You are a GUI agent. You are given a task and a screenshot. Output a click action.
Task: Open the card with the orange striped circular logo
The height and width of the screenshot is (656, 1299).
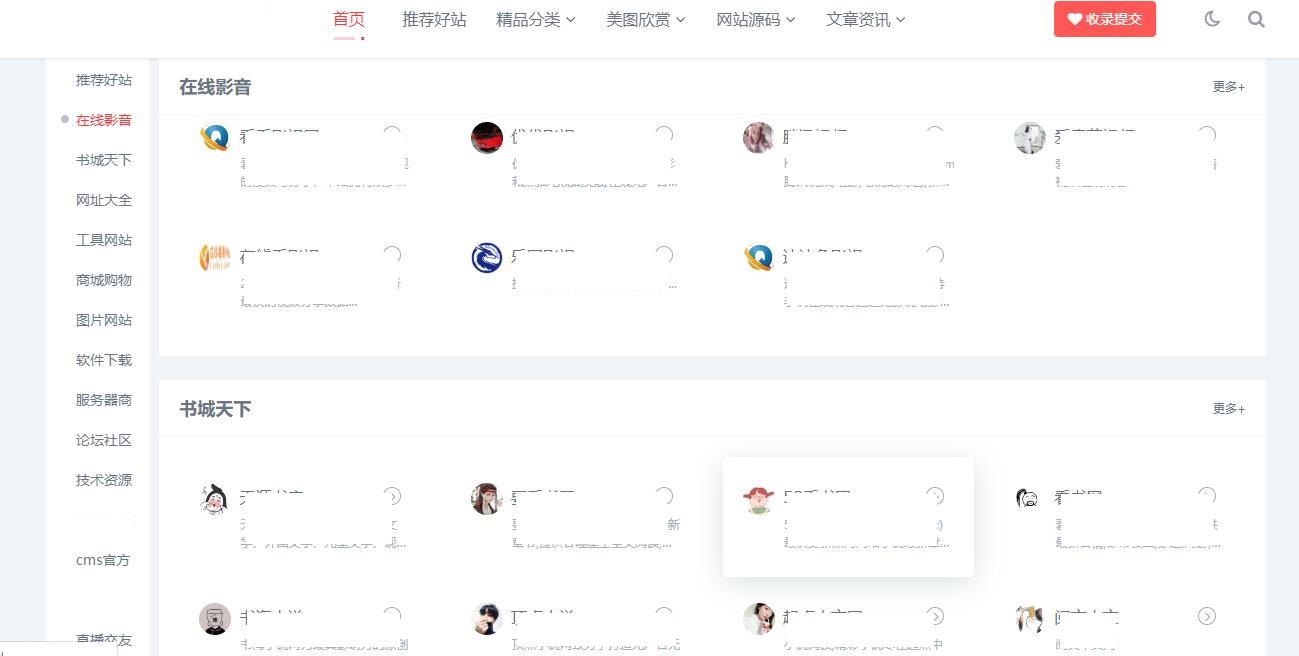[x=304, y=274]
